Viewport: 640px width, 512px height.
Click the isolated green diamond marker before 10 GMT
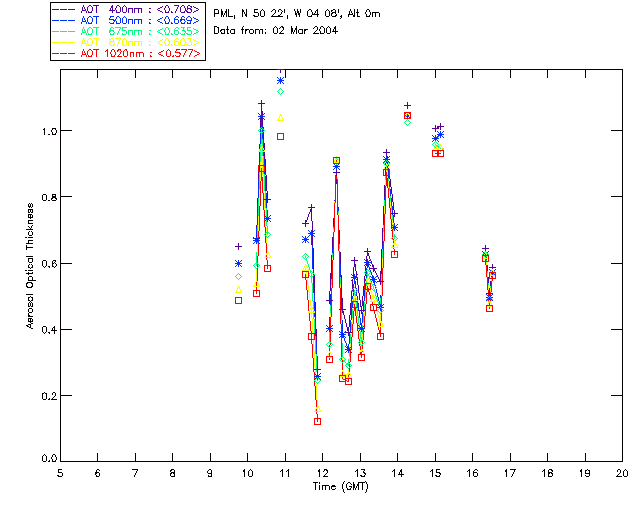click(x=238, y=277)
